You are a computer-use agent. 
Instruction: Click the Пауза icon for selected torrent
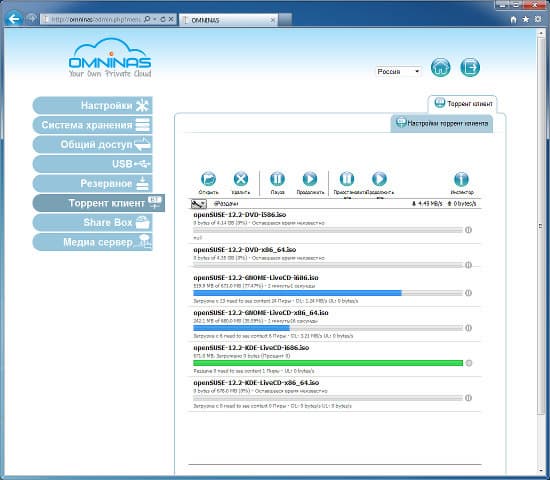[277, 179]
